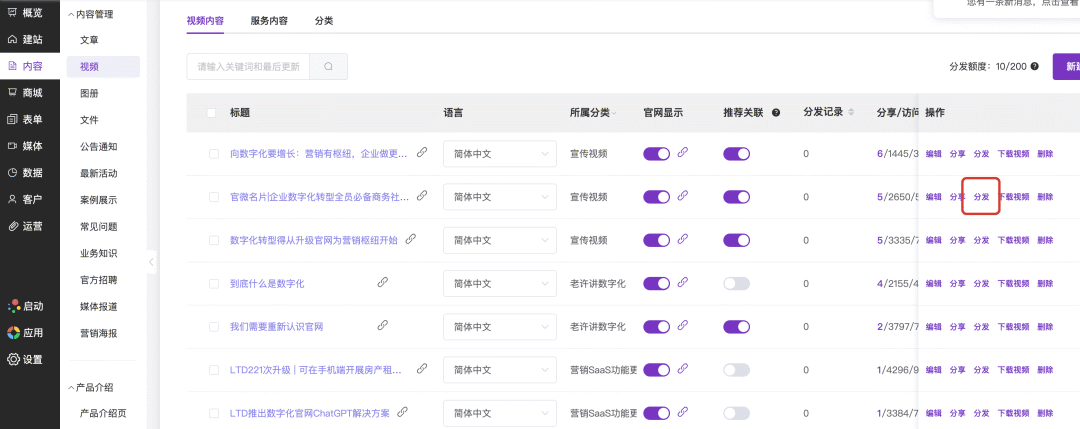This screenshot has height=429, width=1080.
Task: Open 设置 gear icon in left sidebar
Action: (x=13, y=359)
